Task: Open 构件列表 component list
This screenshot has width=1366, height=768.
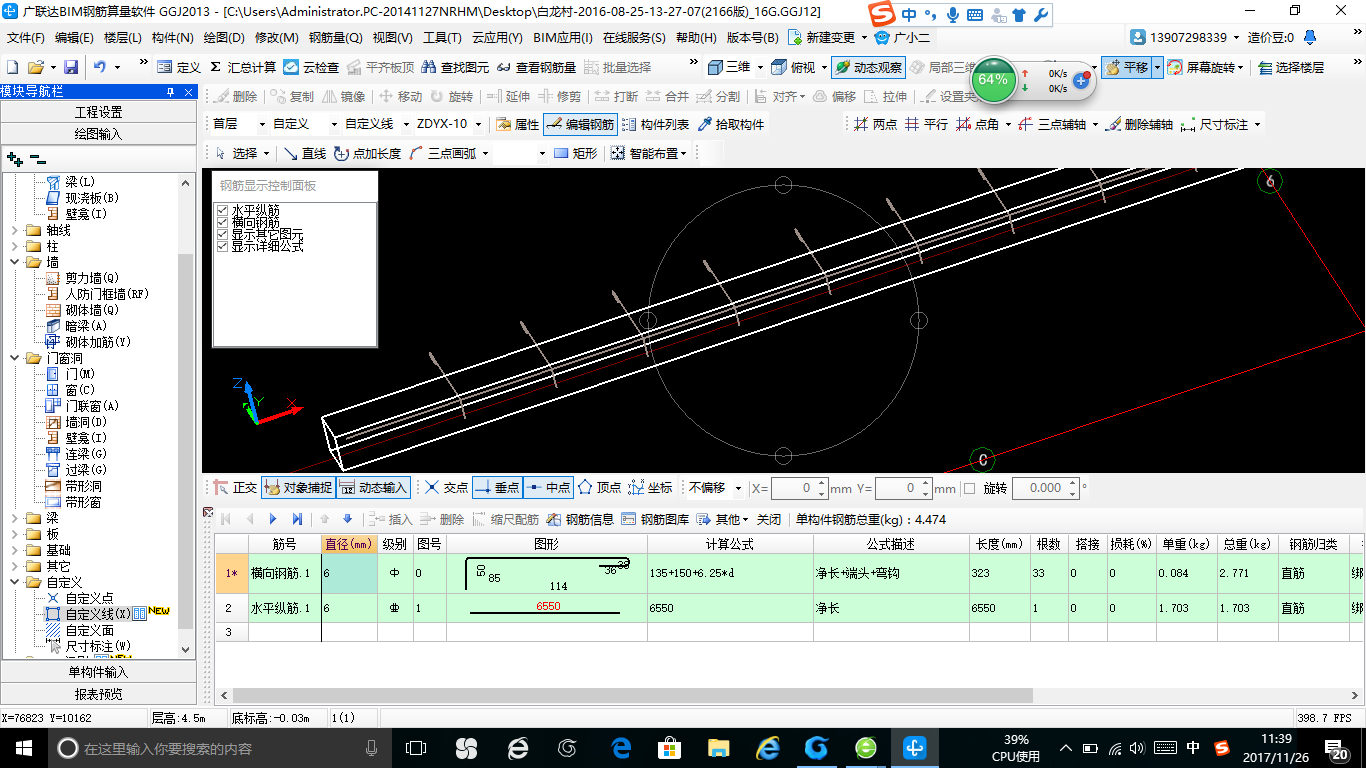Action: (655, 125)
